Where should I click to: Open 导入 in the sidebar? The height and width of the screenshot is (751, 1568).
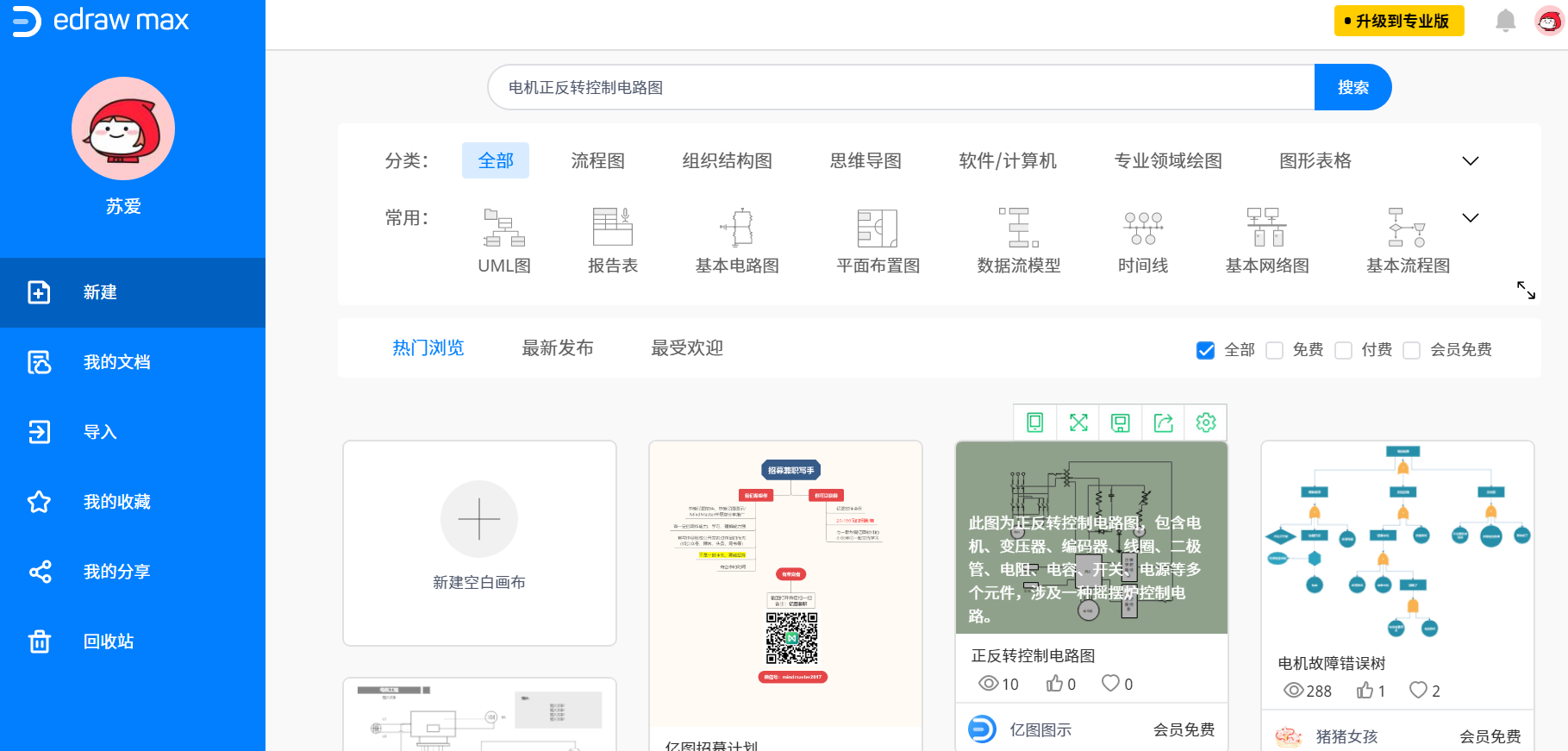pos(133,432)
